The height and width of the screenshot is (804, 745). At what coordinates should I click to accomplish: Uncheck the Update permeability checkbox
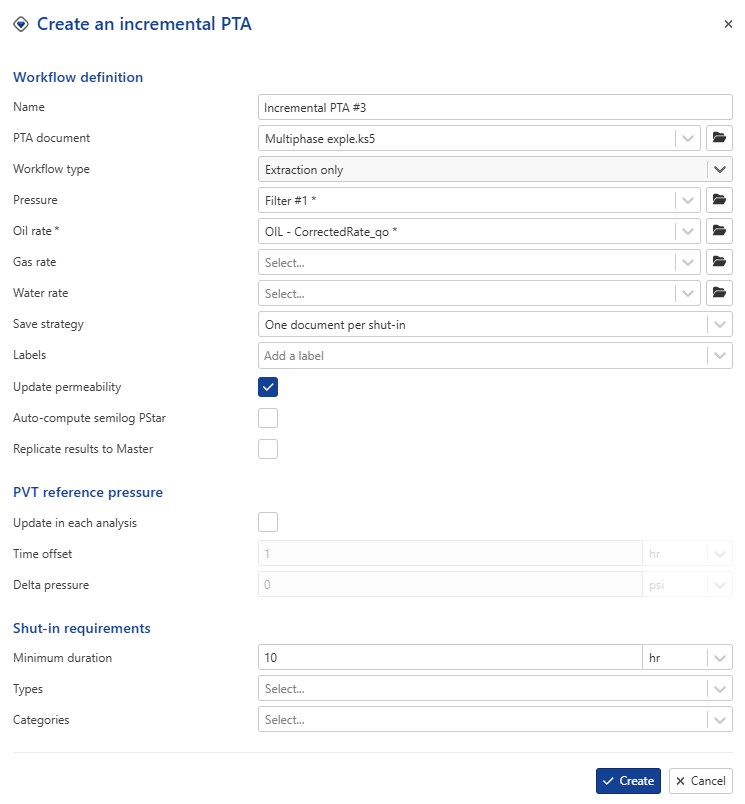click(268, 387)
